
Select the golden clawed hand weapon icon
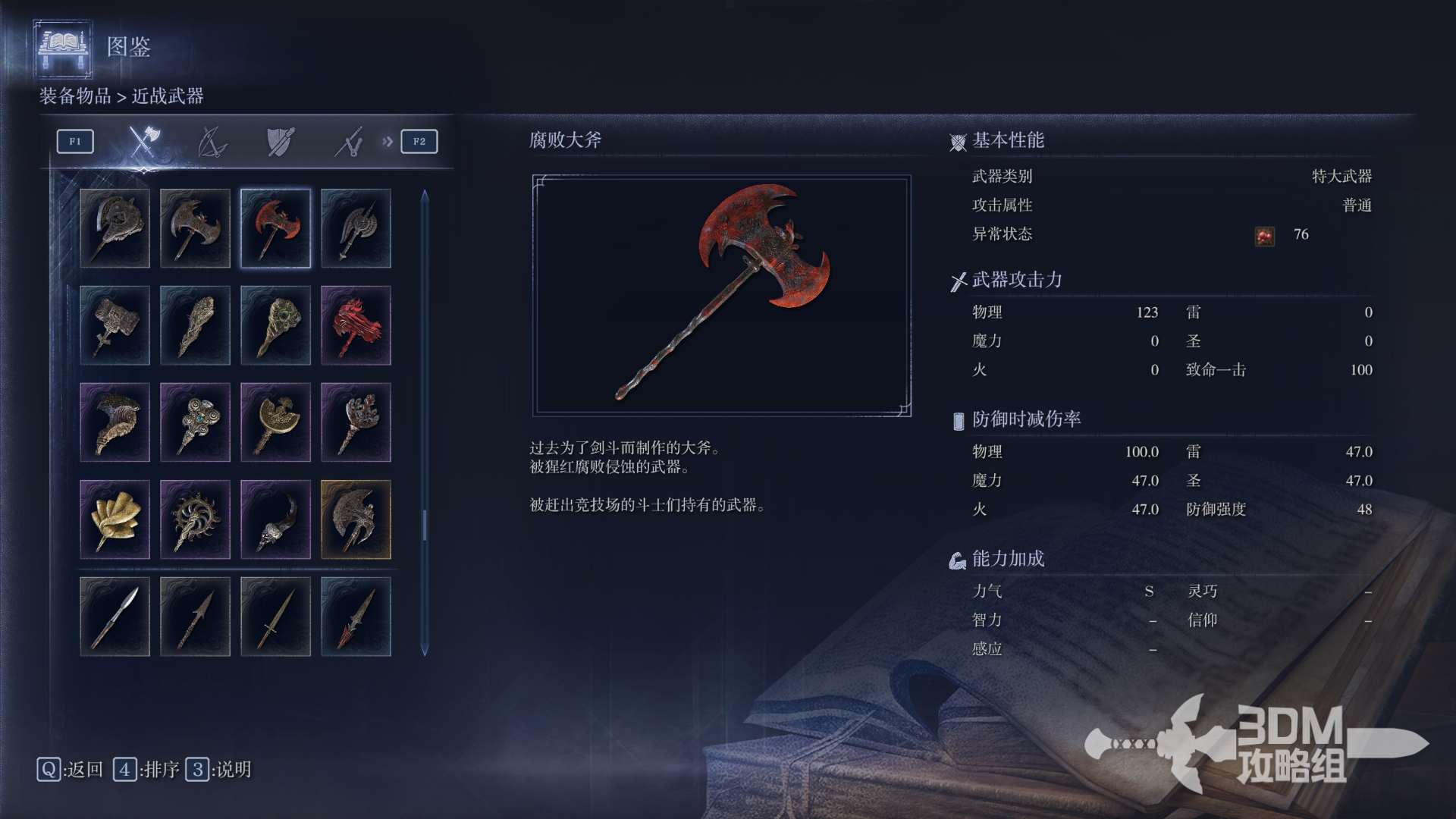115,519
